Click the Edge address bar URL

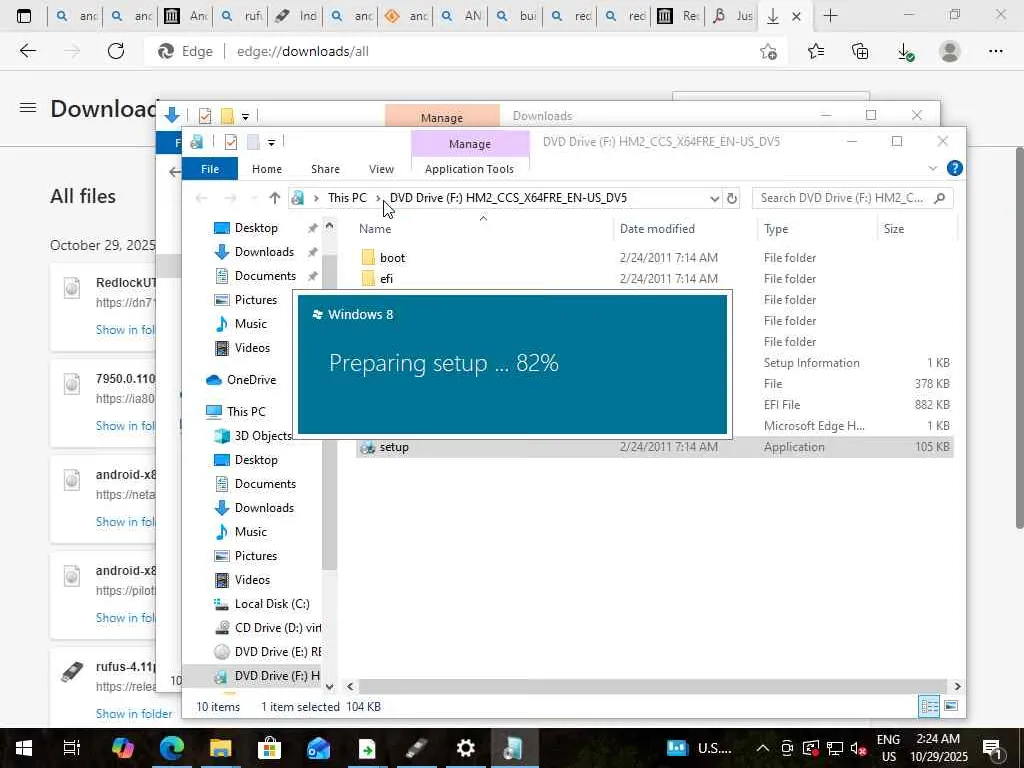(x=302, y=51)
